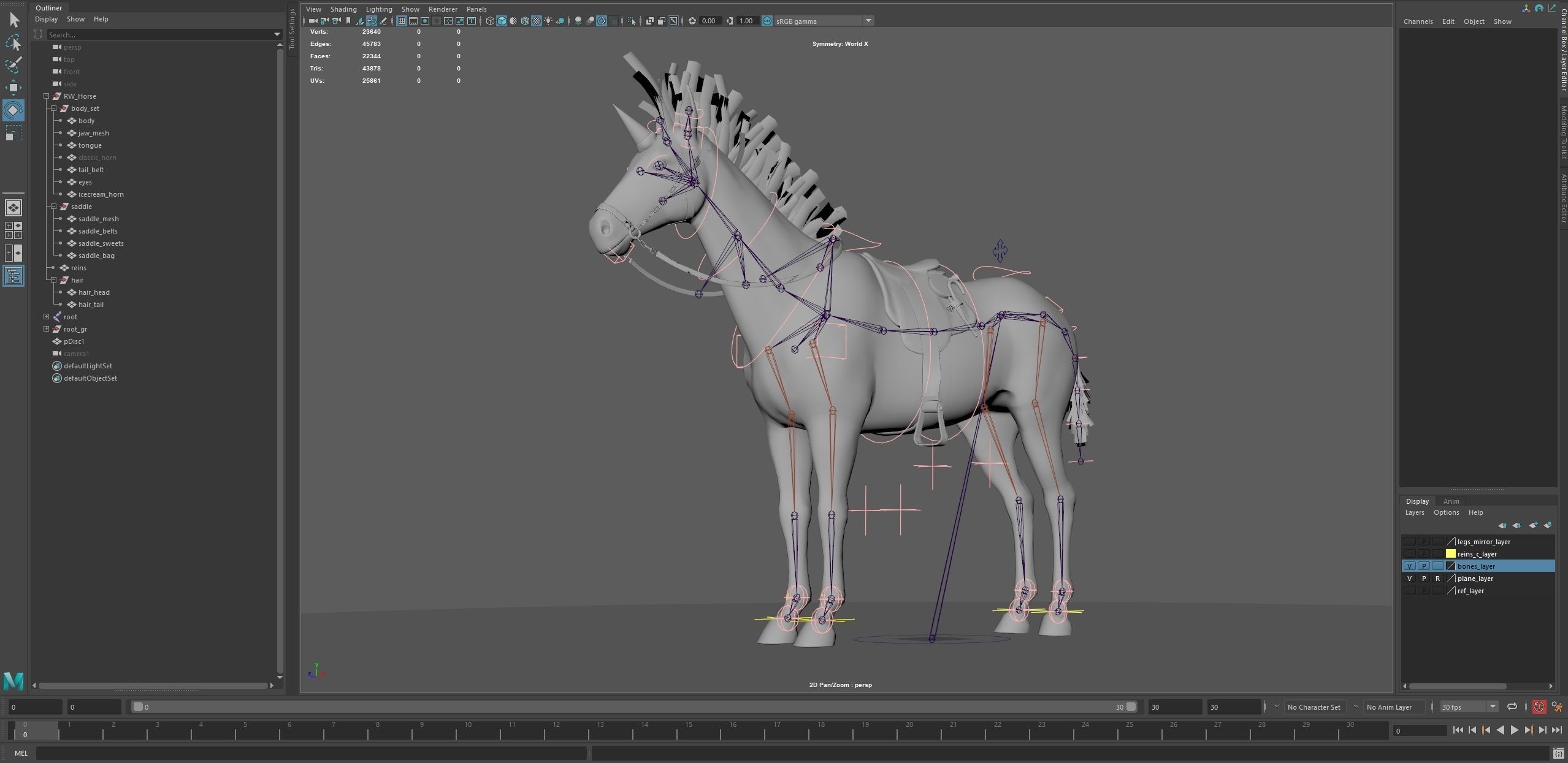
Task: Open the Layers menu in Layer Editor
Action: point(1415,512)
